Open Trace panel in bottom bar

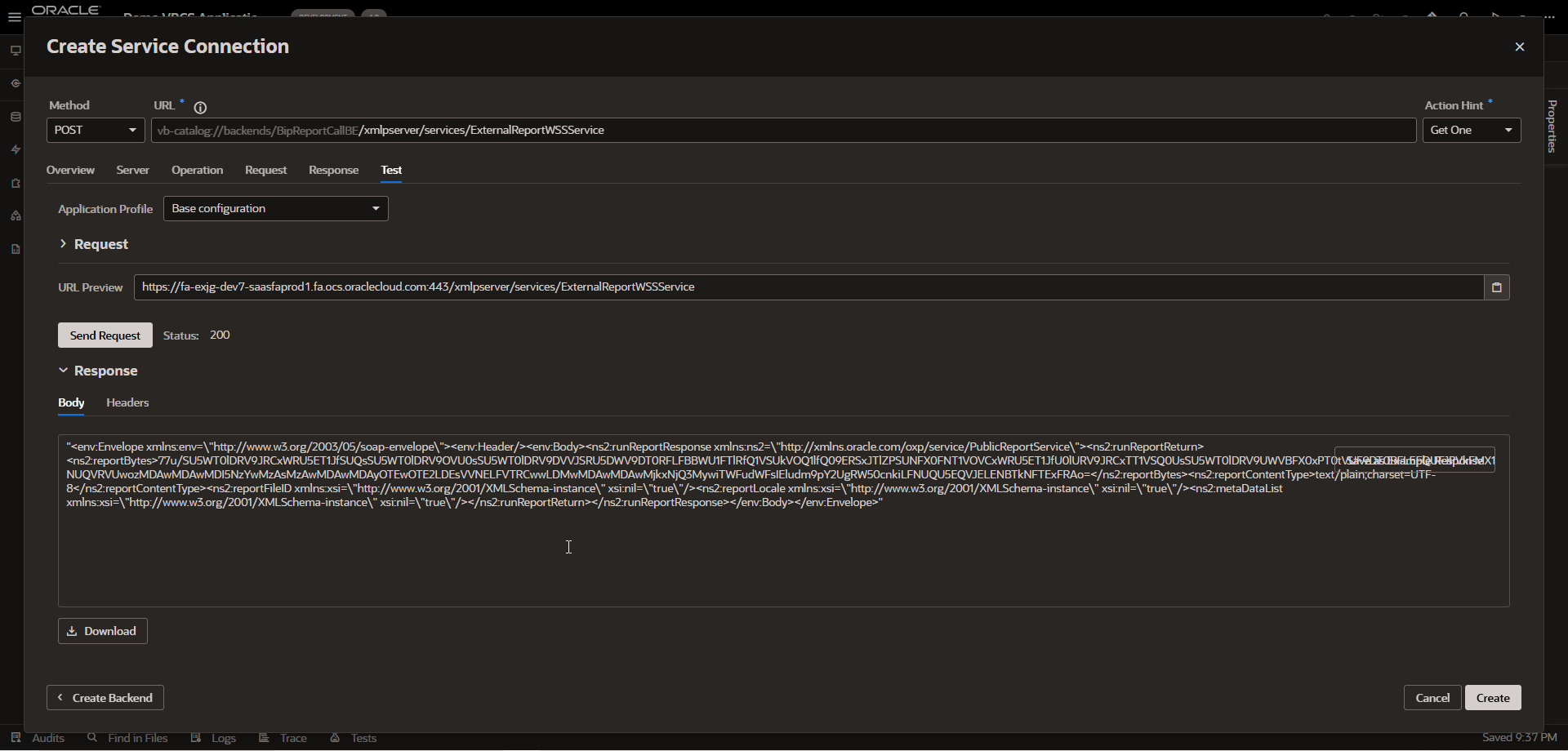[x=283, y=738]
